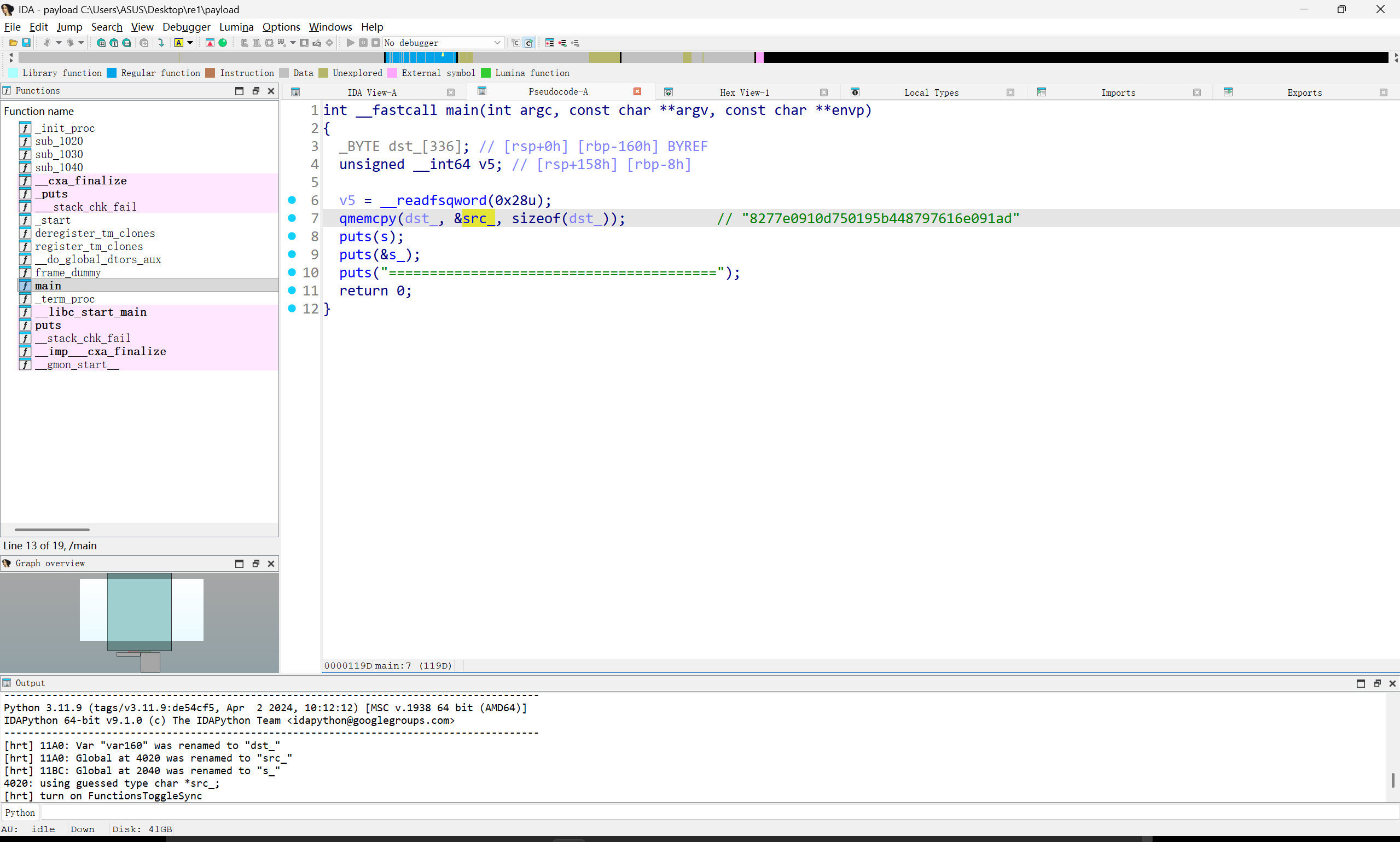Select main in the Functions list
Viewport: 1400px width, 842px height.
pos(48,286)
